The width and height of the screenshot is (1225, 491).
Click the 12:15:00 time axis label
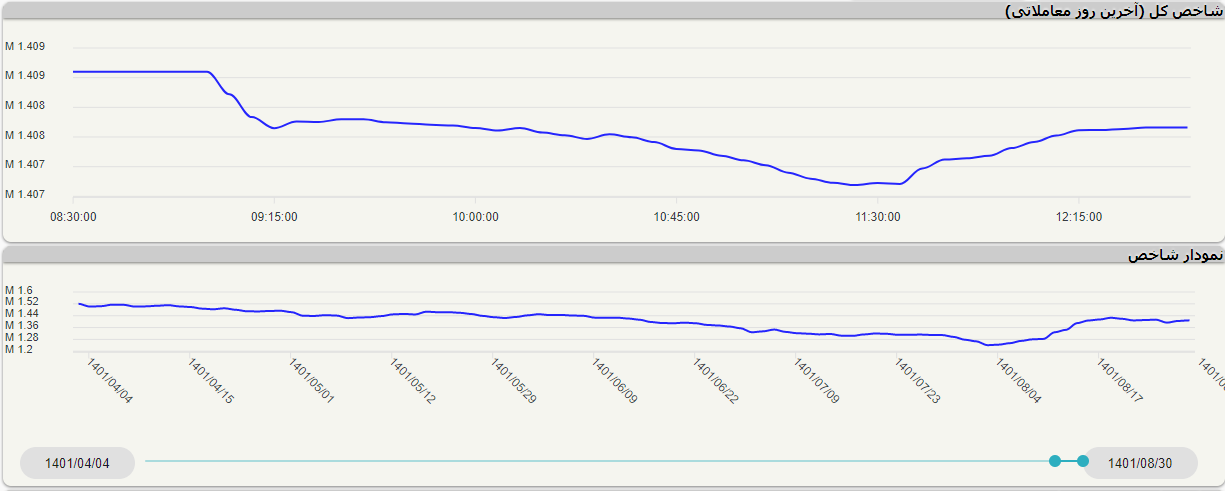point(1078,216)
